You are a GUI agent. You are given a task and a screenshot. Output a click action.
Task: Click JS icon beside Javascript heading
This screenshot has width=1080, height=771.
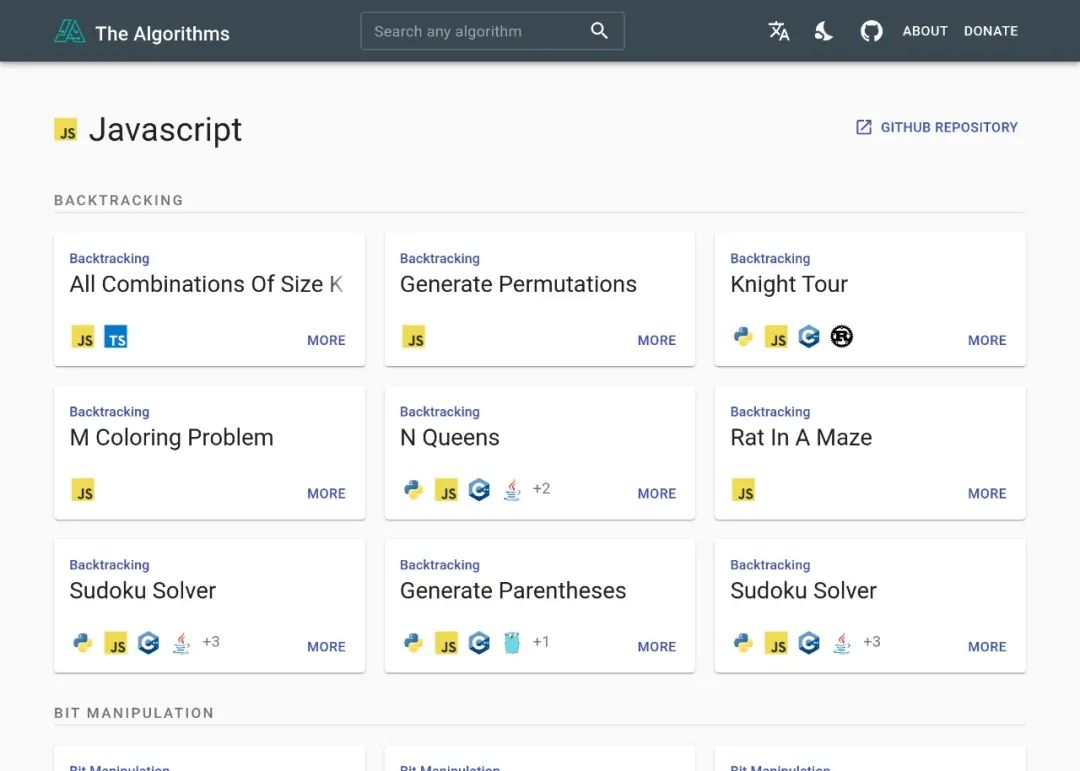tap(66, 130)
